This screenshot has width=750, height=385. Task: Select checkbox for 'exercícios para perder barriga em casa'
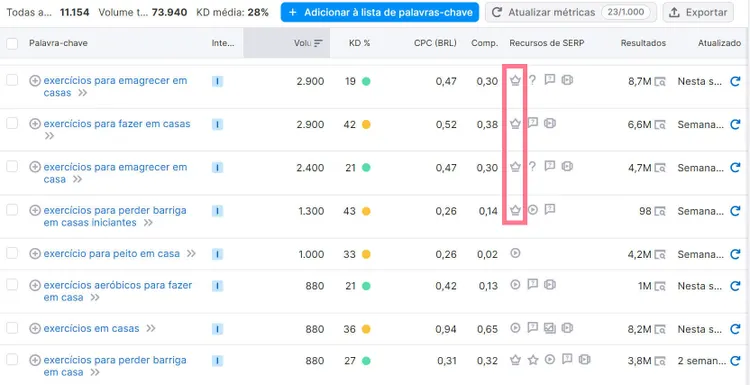point(12,360)
